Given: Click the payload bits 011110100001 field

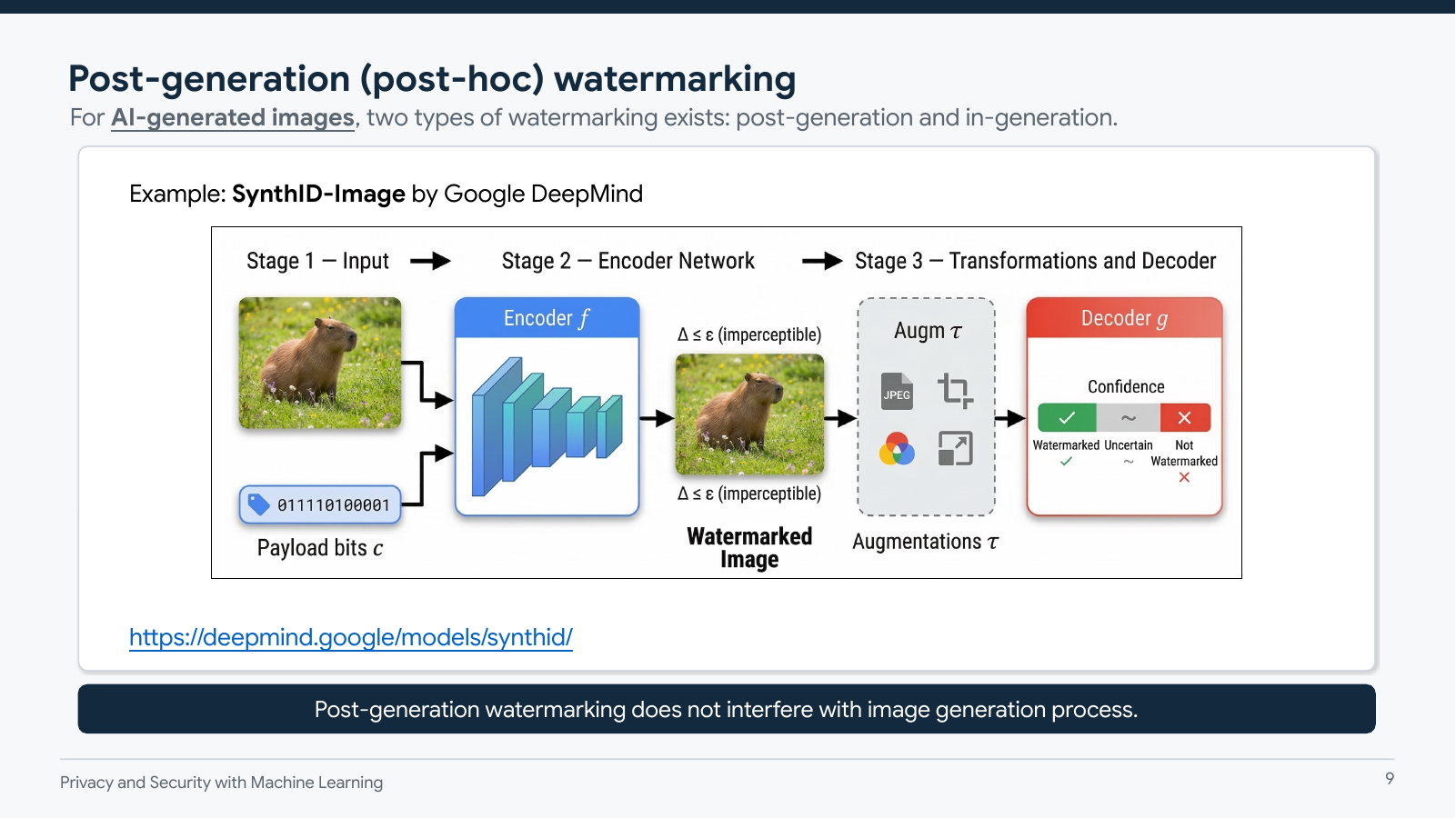Looking at the screenshot, I should coord(332,504).
